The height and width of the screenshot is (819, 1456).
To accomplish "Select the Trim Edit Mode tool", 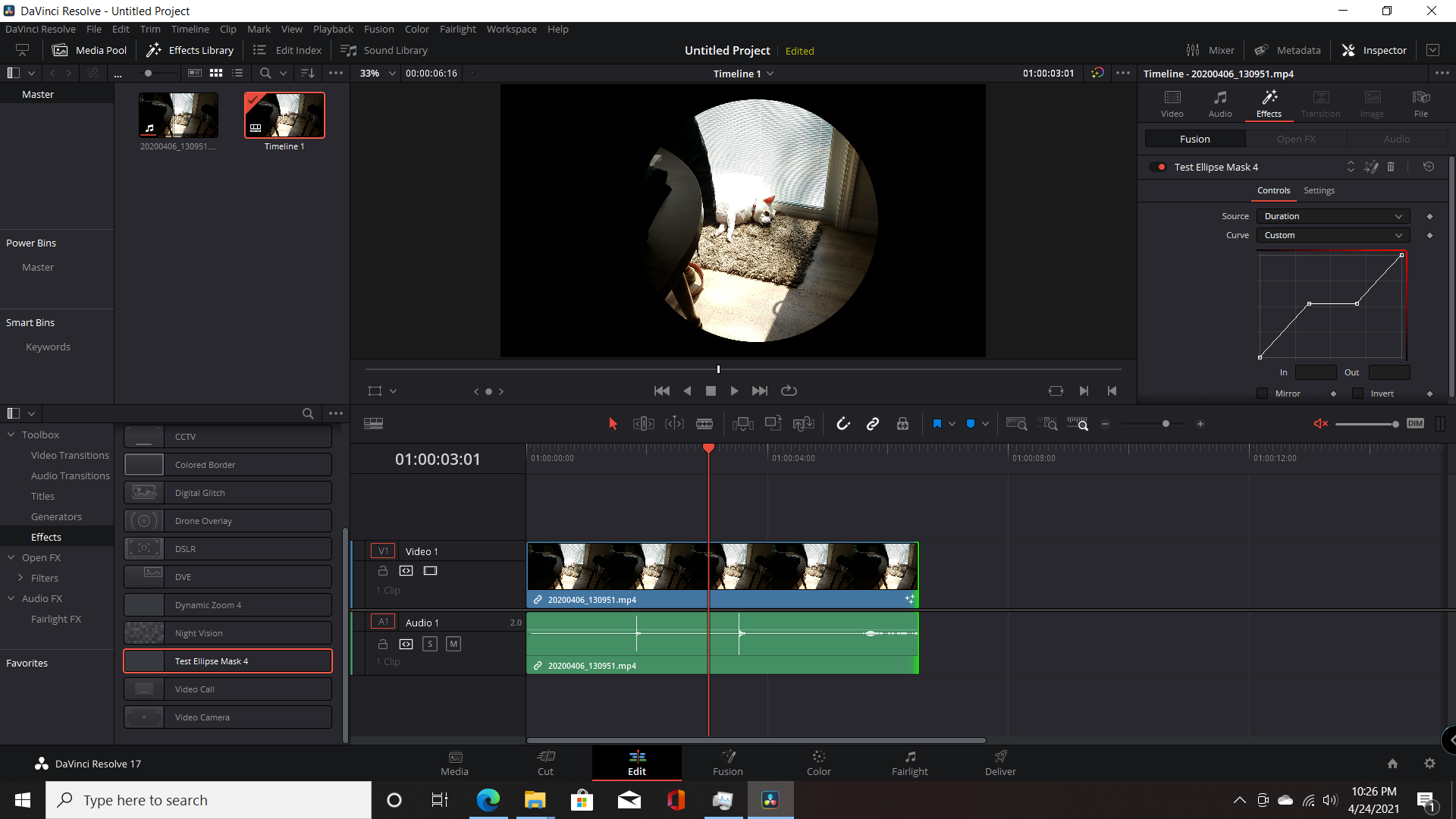I will [643, 424].
